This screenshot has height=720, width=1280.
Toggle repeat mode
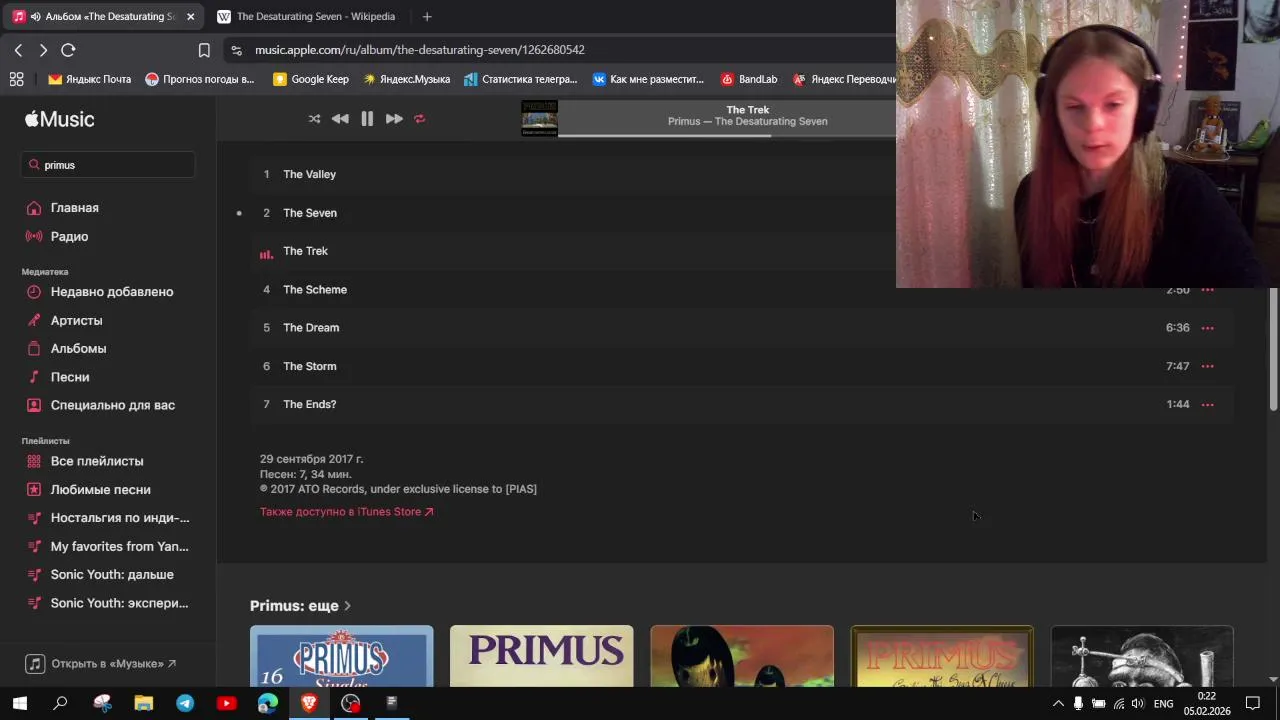(x=420, y=119)
